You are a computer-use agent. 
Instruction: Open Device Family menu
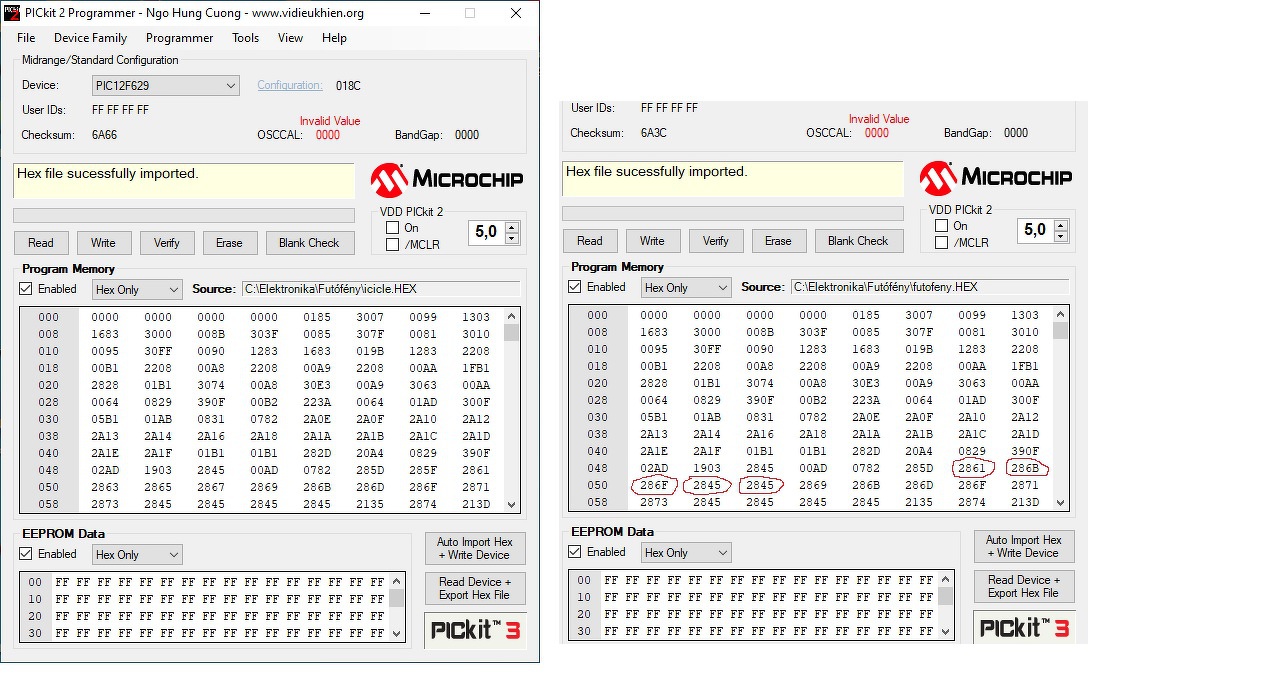click(x=90, y=38)
